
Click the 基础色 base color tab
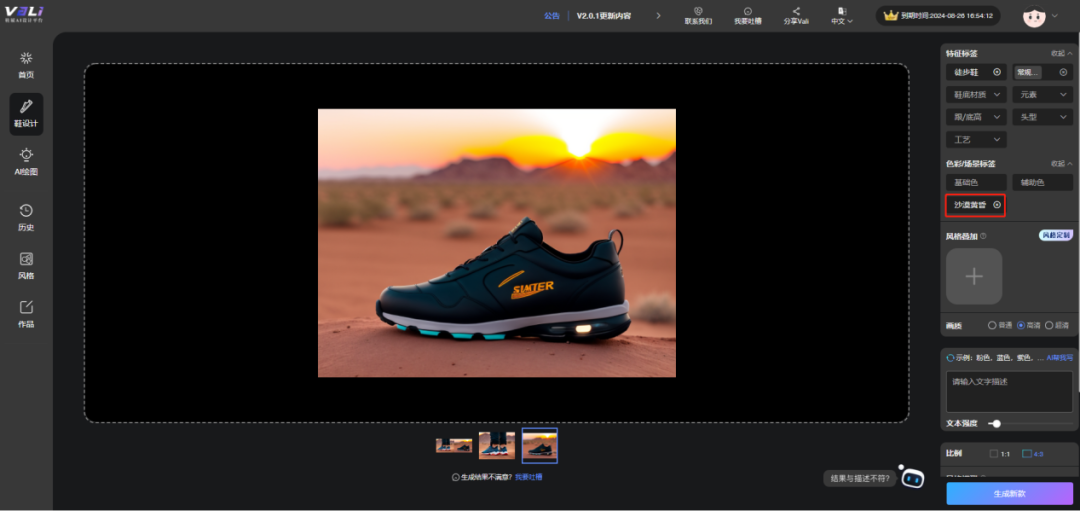[976, 182]
